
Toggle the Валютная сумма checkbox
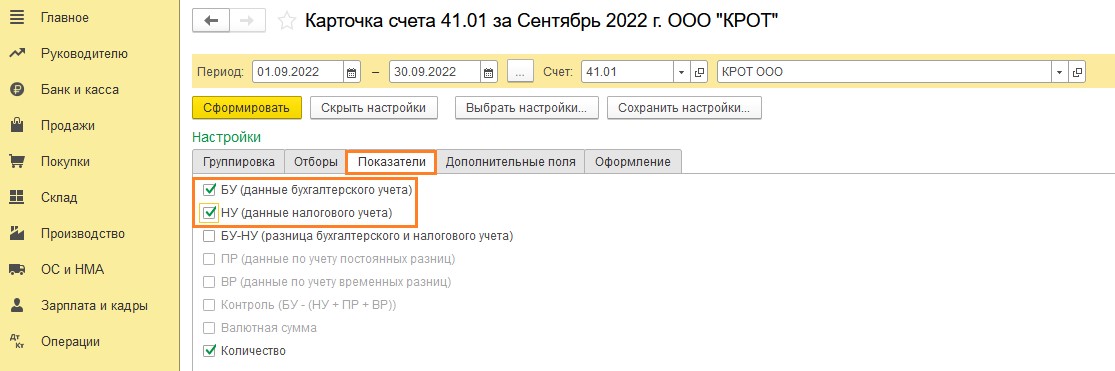pyautogui.click(x=209, y=328)
